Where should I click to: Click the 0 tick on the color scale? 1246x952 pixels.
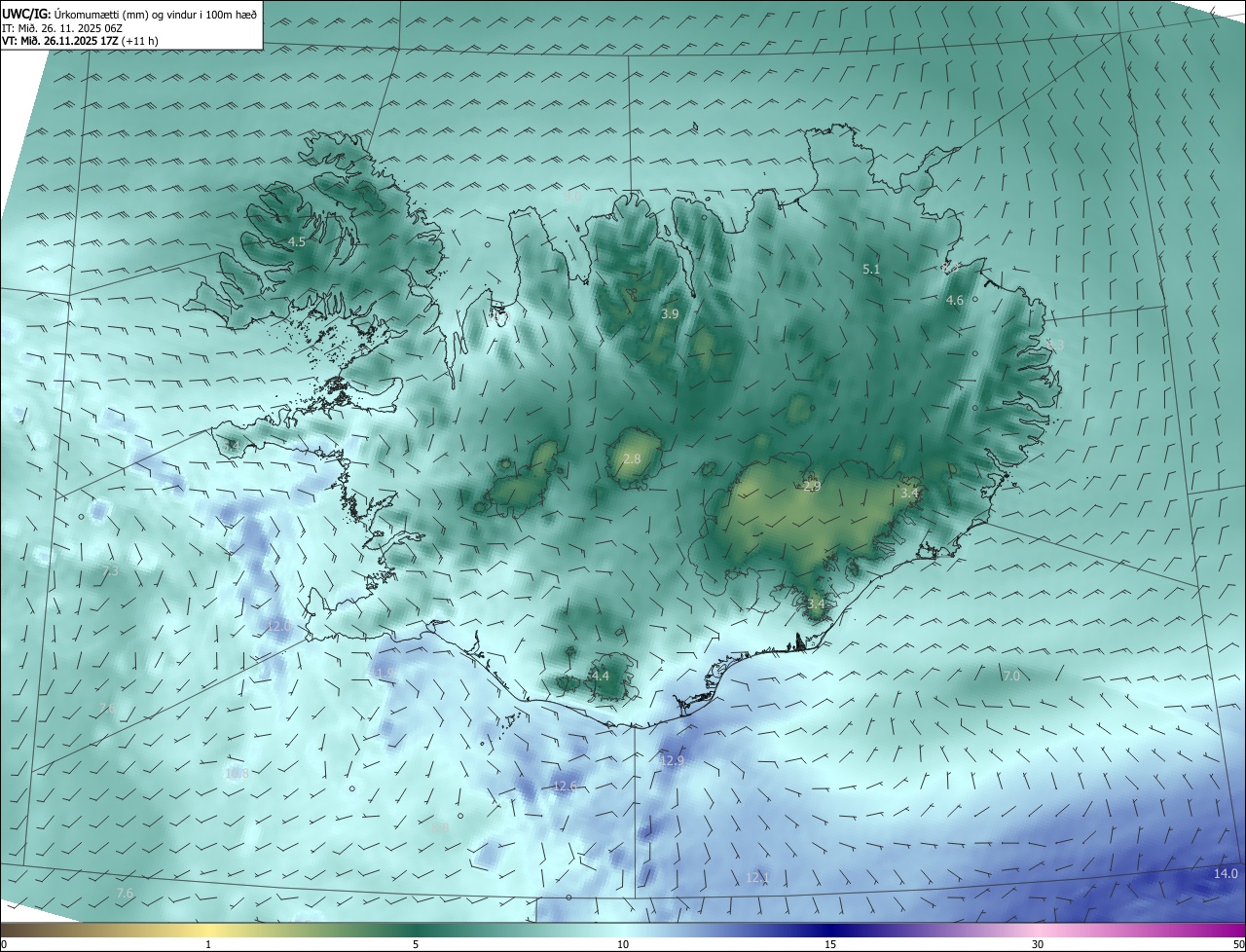tap(4, 944)
